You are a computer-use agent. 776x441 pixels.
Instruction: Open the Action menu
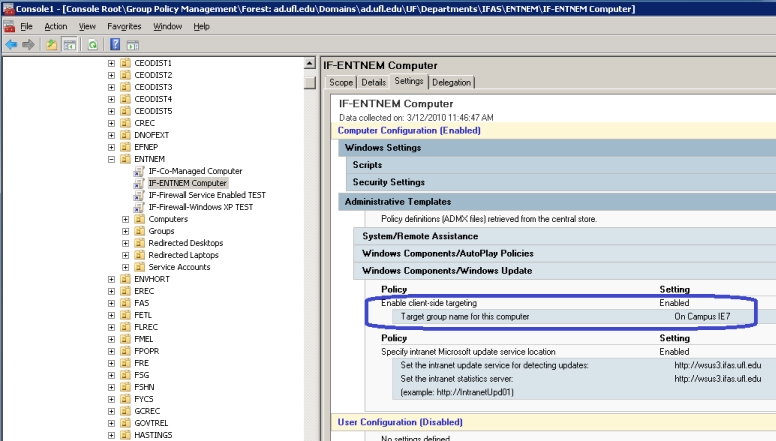56,26
